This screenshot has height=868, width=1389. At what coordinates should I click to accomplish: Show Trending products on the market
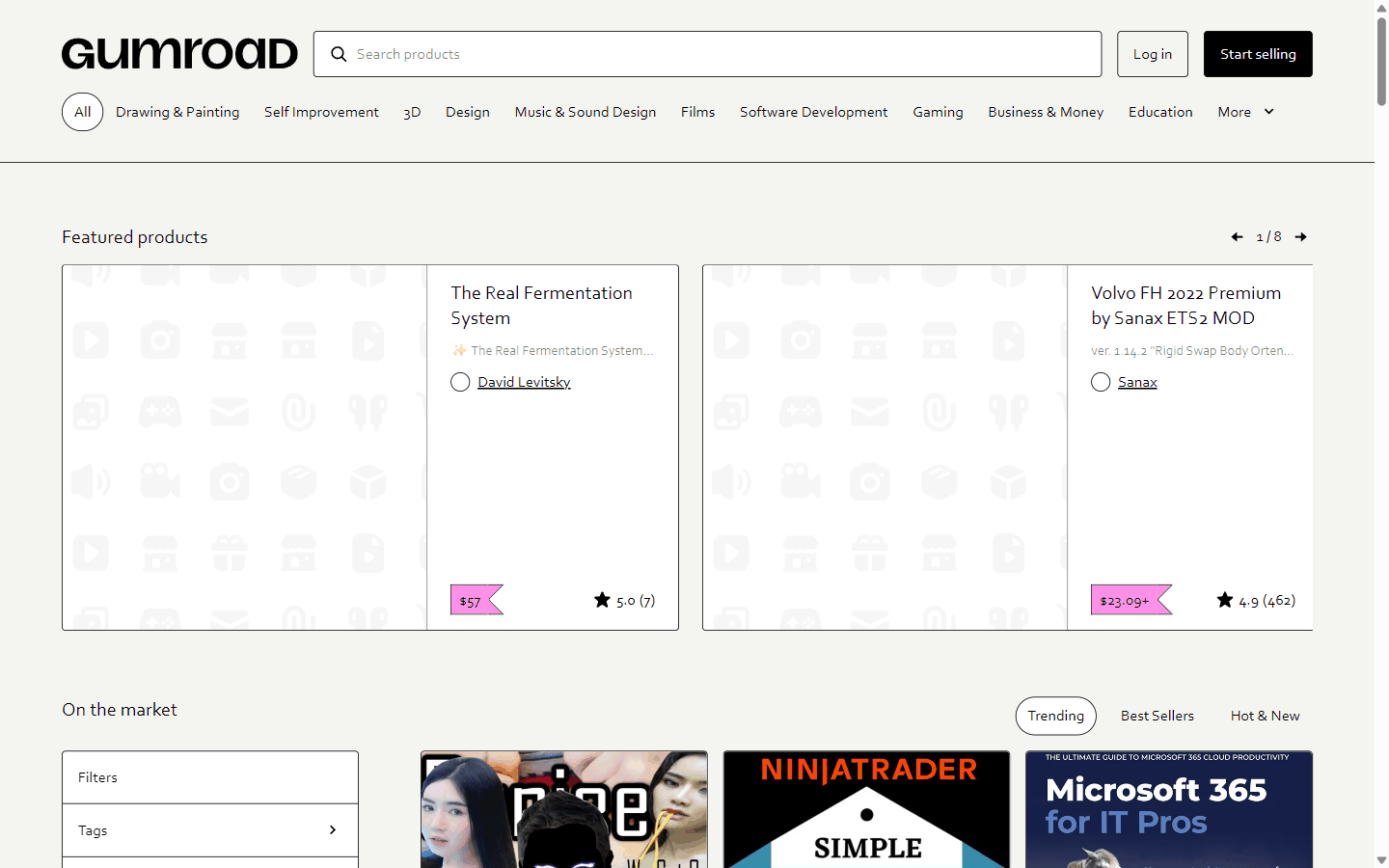point(1056,716)
